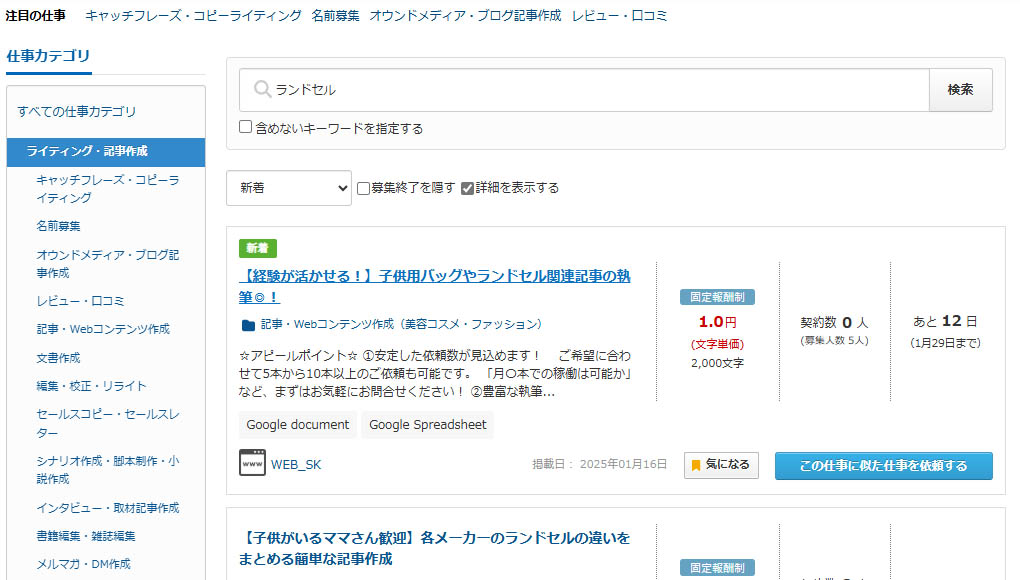The width and height of the screenshot is (1020, 580).
Task: Click the first job's 固定報酬制 label
Action: [718, 297]
